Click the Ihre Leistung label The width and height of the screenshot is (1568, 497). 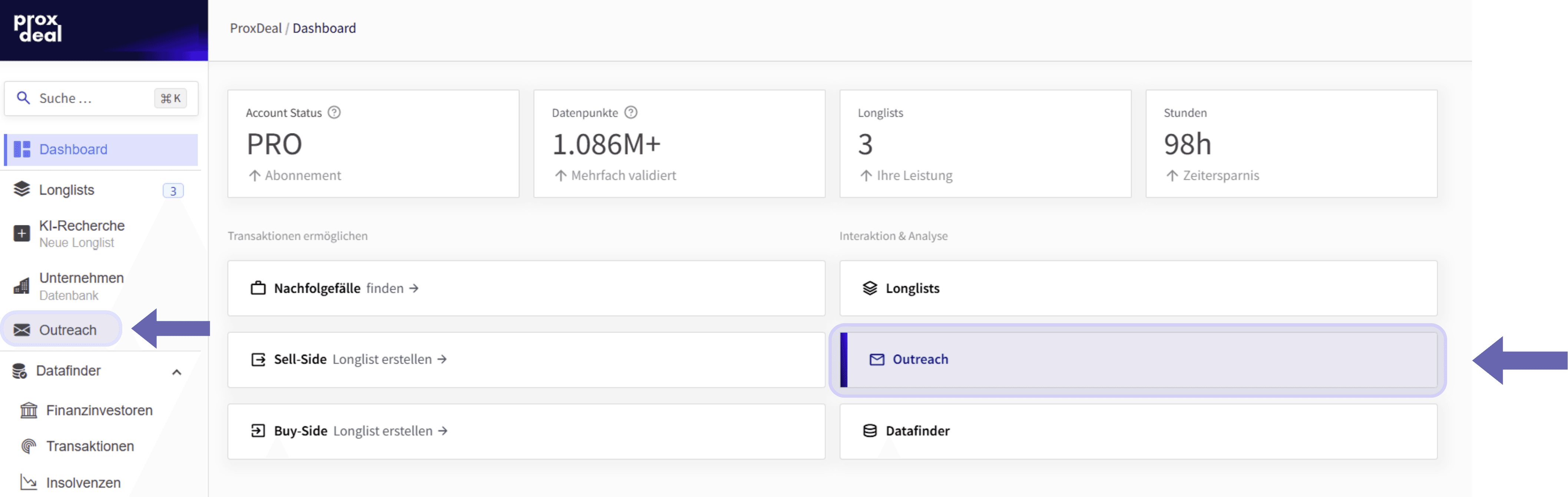pos(914,176)
